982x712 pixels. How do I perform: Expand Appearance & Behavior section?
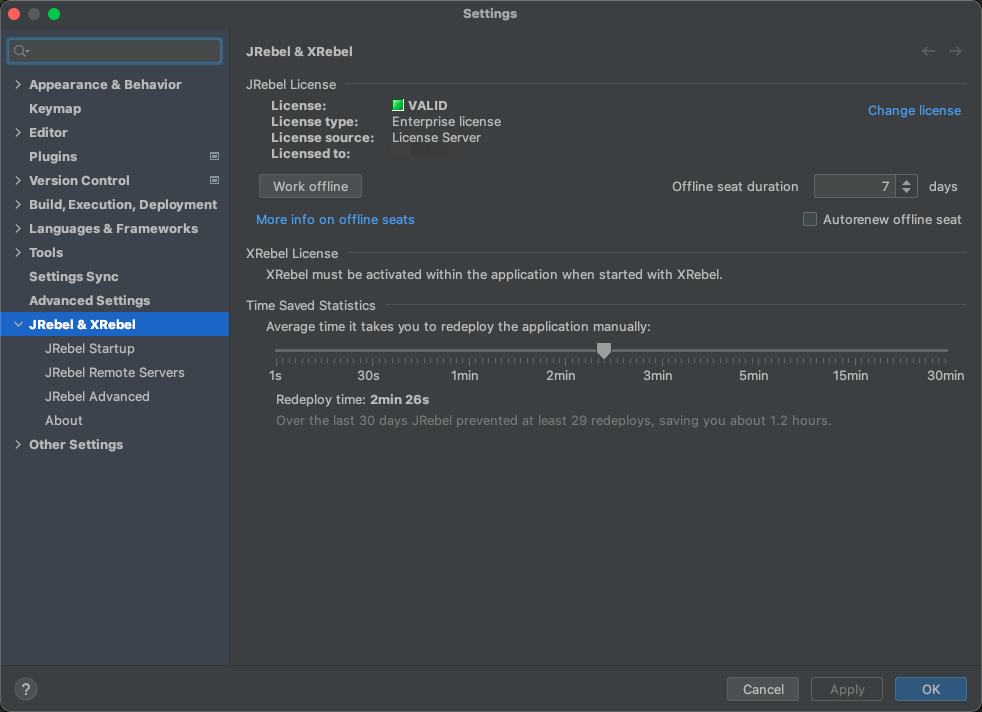18,85
